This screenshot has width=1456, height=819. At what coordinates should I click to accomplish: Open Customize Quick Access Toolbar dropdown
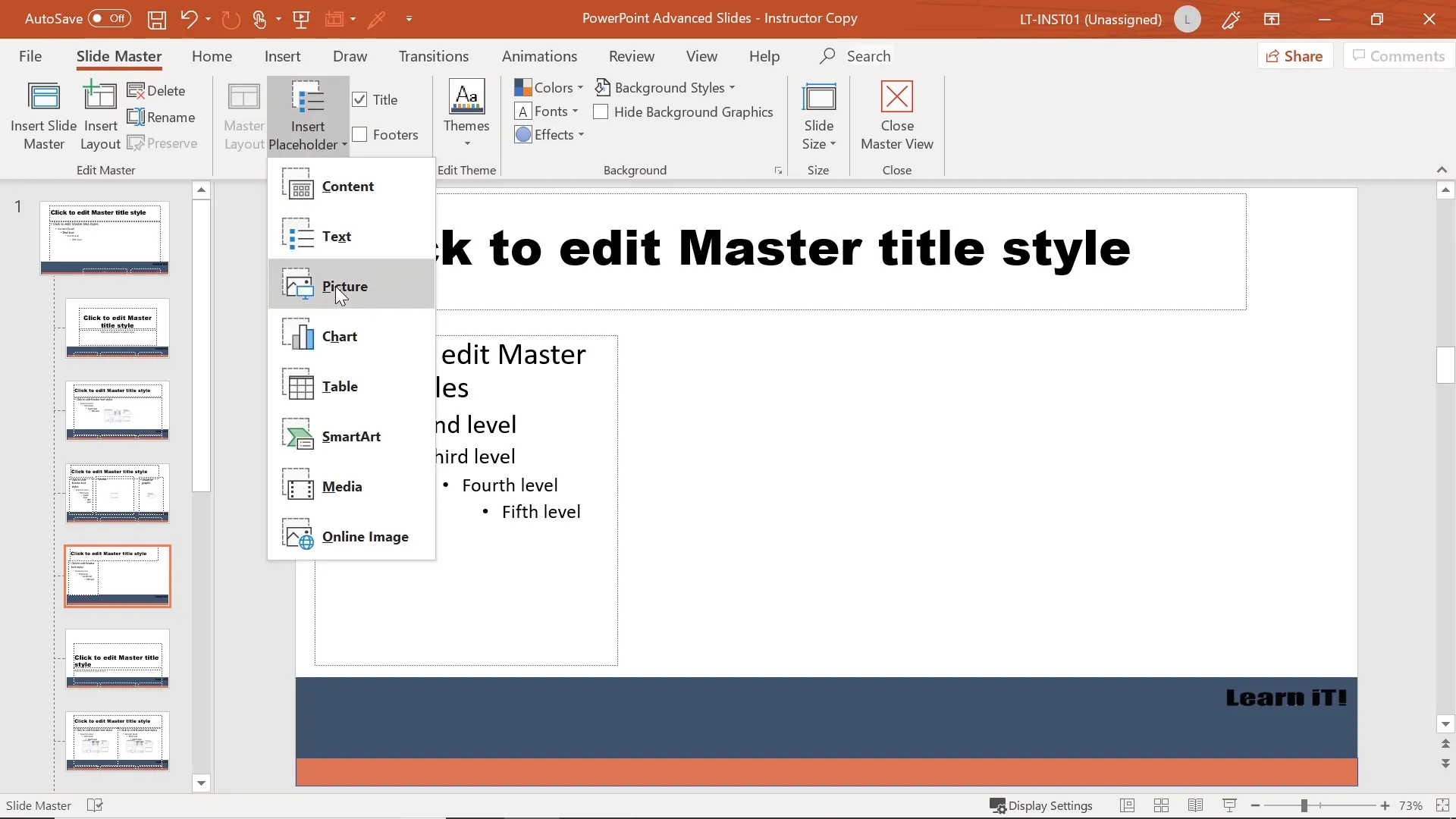(x=409, y=19)
